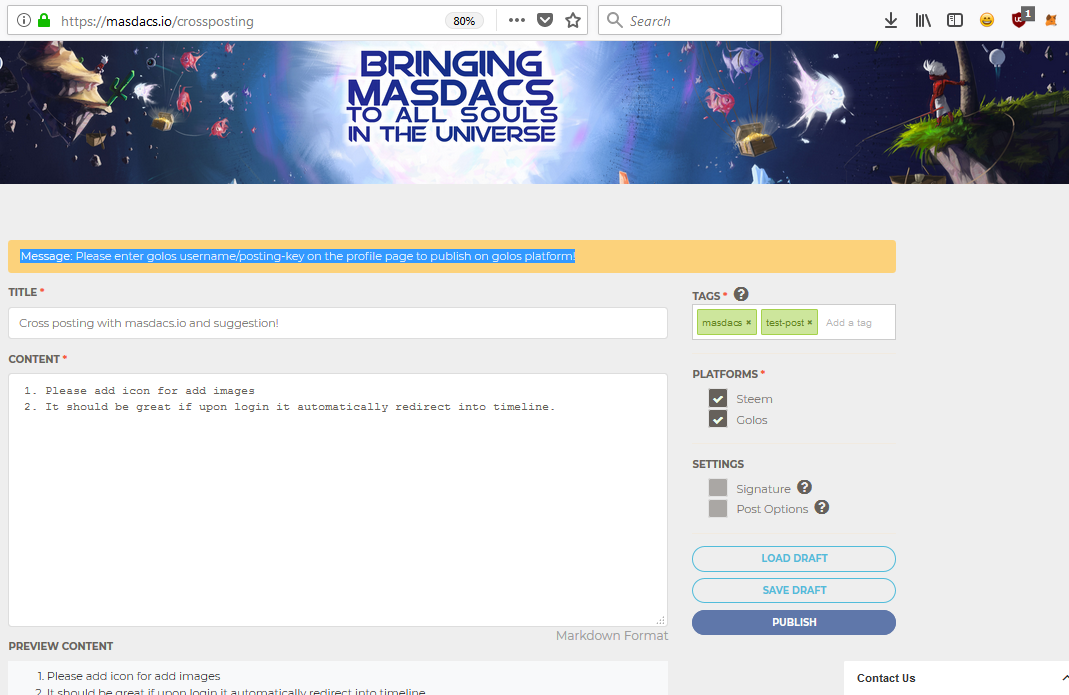1069x695 pixels.
Task: Remove the test-post tag
Action: [810, 323]
